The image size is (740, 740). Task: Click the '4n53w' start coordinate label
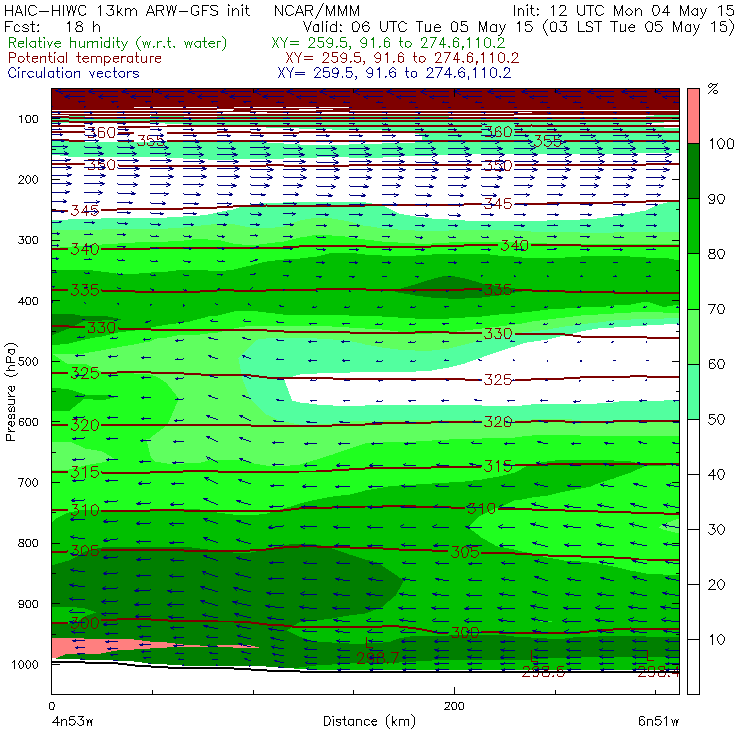71,721
